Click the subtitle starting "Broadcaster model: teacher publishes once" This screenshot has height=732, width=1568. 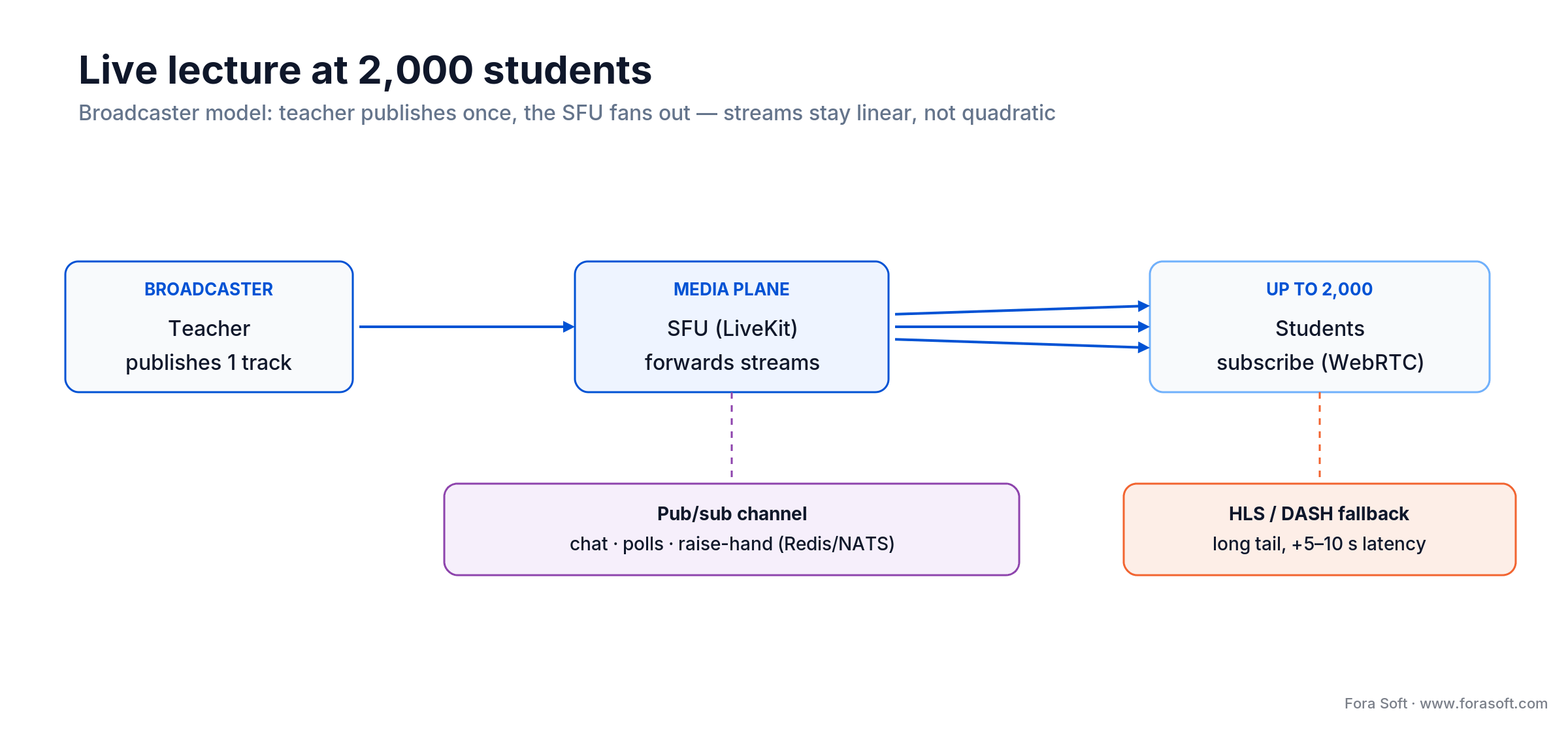(x=566, y=113)
